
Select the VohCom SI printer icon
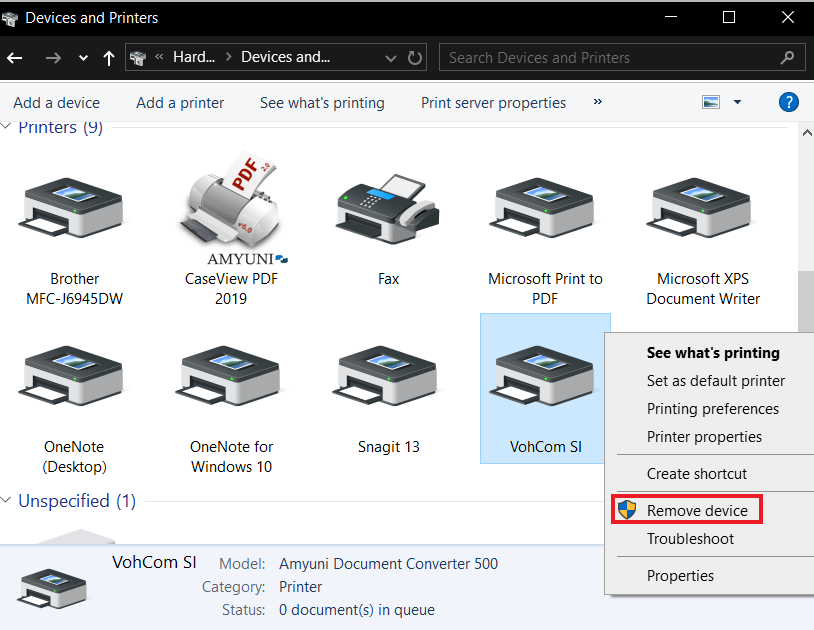542,376
